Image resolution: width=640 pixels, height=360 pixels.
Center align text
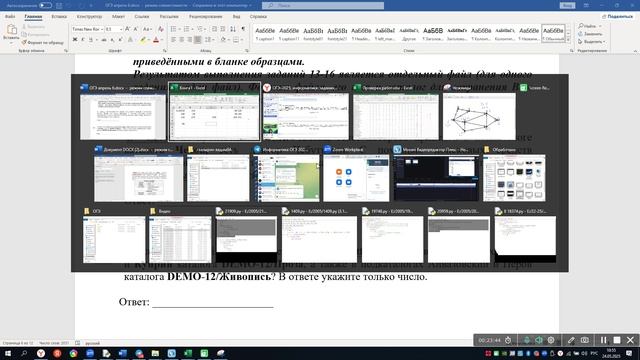(182, 40)
